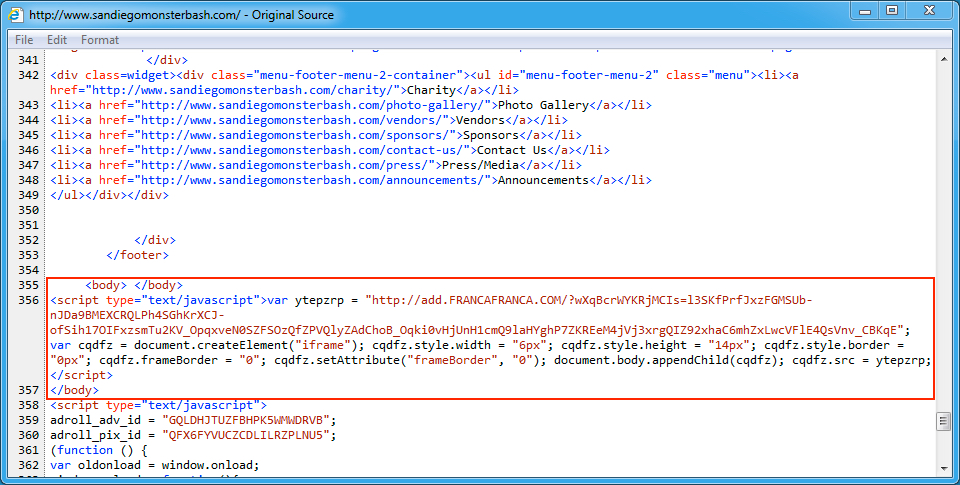
Task: Click the FRANCAFRANCA.COM URL string
Action: [481, 315]
